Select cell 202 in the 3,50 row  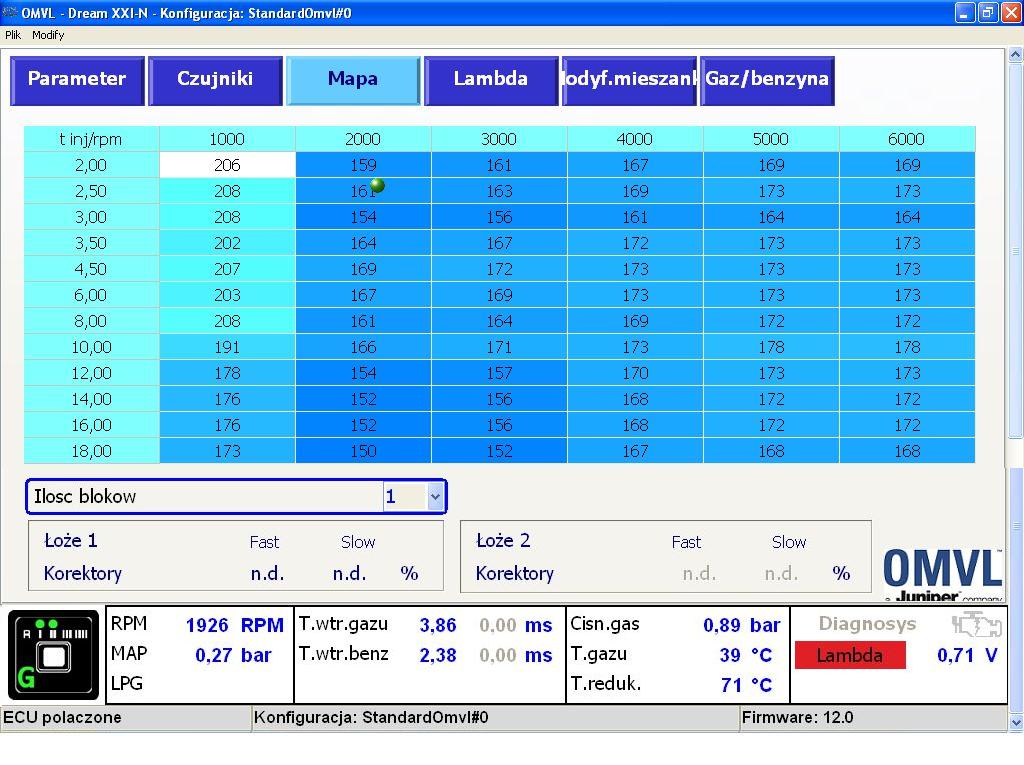click(x=227, y=243)
